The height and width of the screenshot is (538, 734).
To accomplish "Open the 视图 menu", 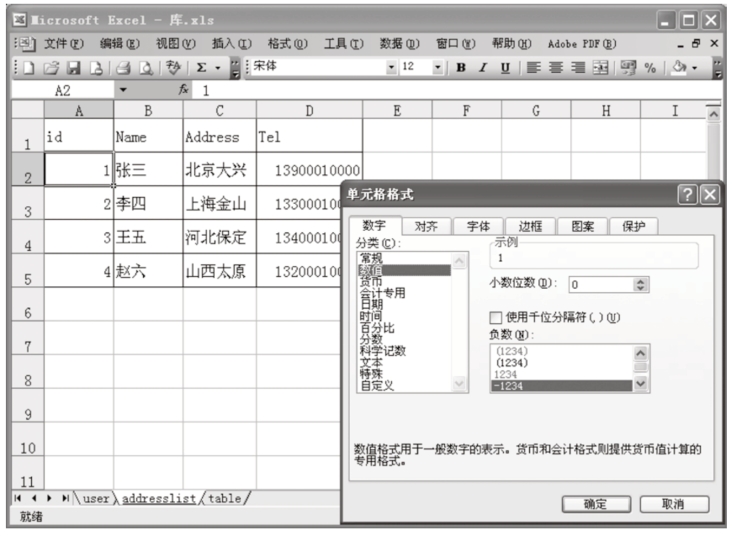I will [x=176, y=44].
